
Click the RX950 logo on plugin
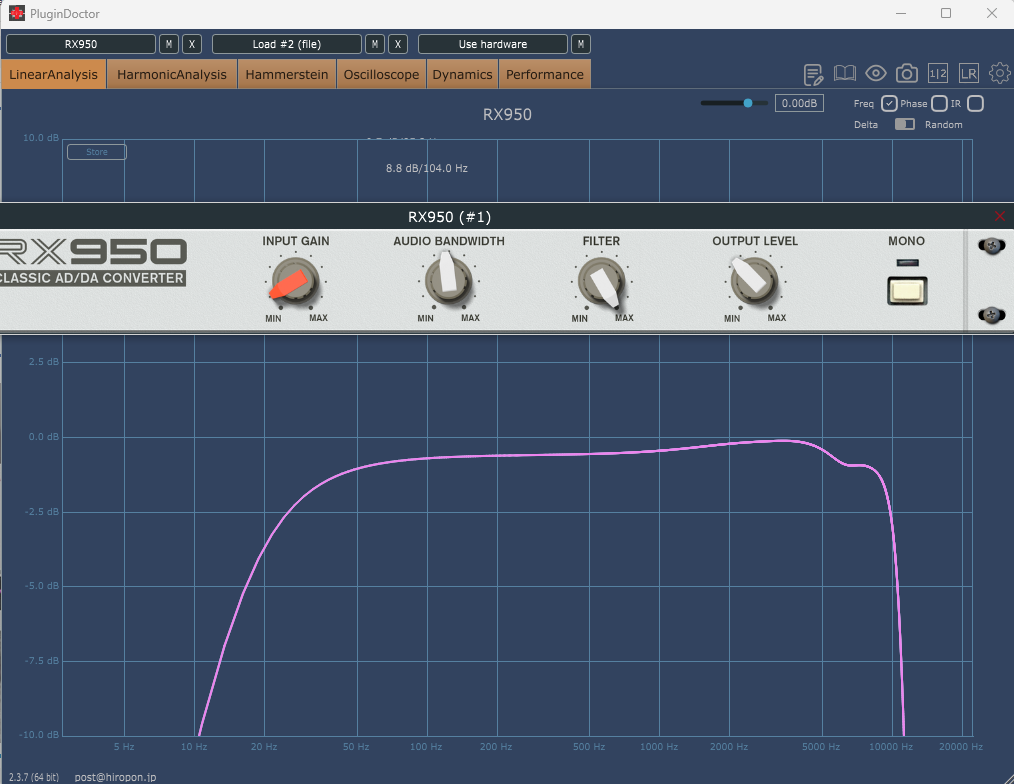click(93, 261)
